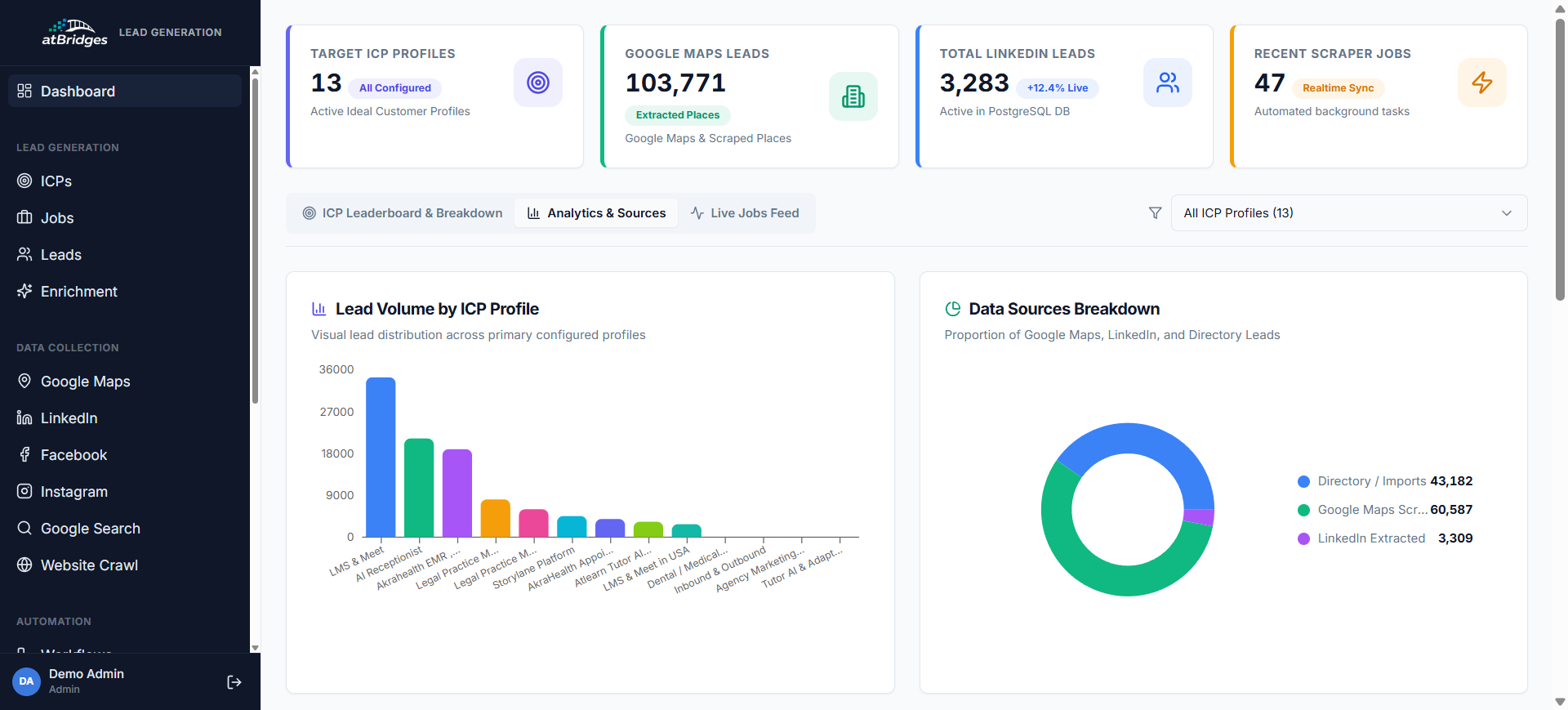Go to Jobs page
Viewport: 1568px width, 710px height.
125,217
